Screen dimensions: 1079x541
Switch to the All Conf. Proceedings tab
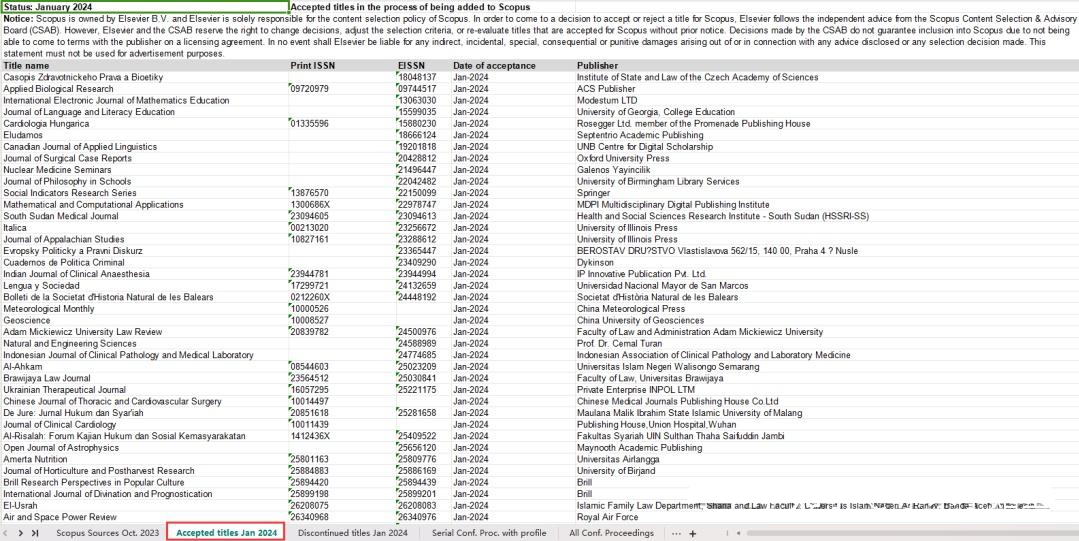tap(611, 533)
